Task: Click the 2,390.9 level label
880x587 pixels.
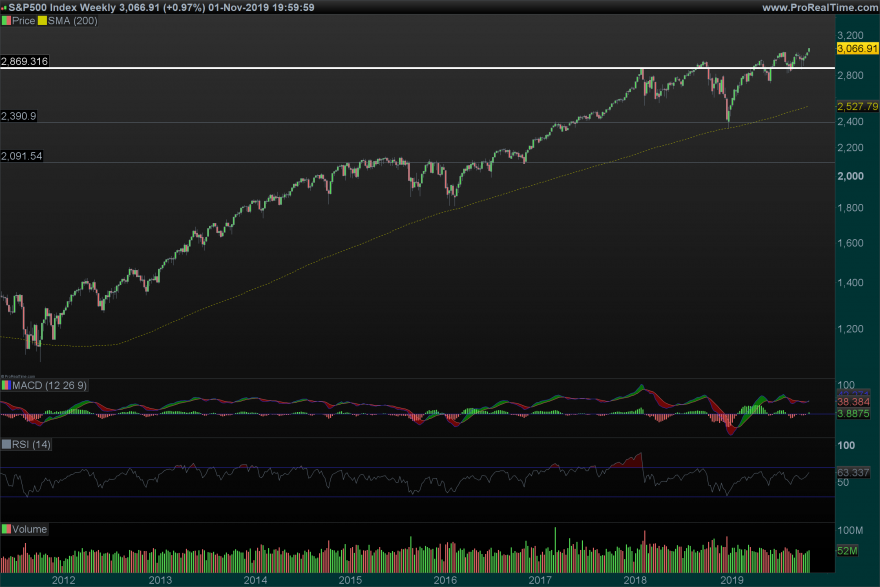Action: [19, 116]
